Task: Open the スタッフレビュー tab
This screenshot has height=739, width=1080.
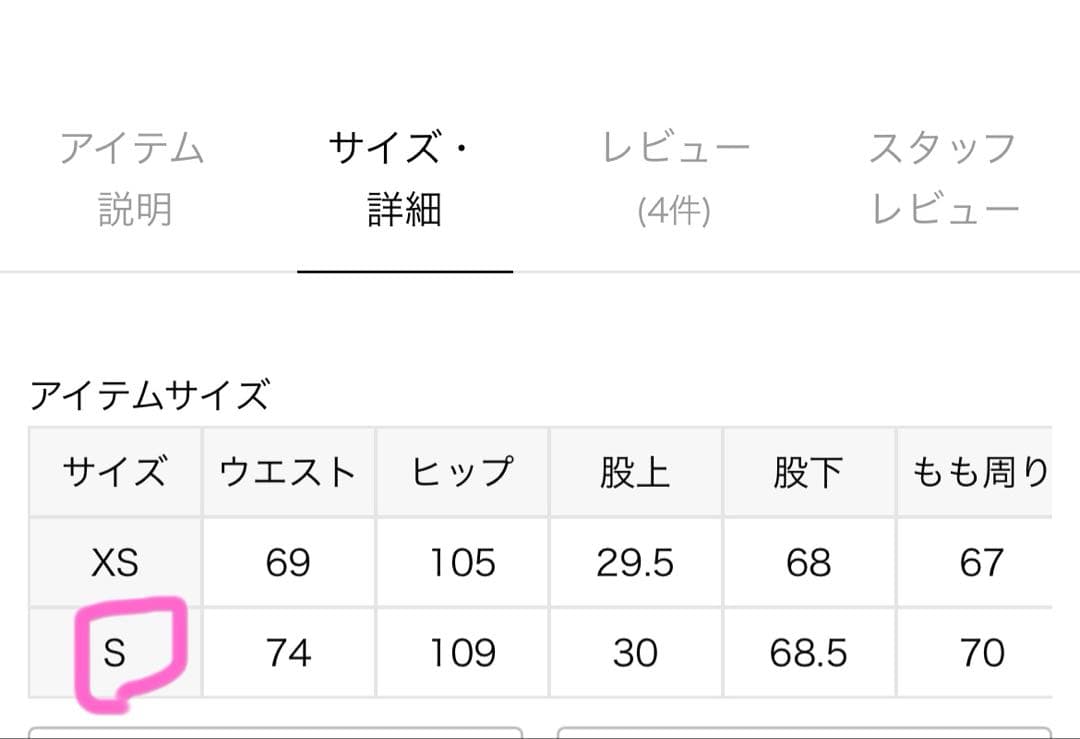Action: pyautogui.click(x=944, y=179)
